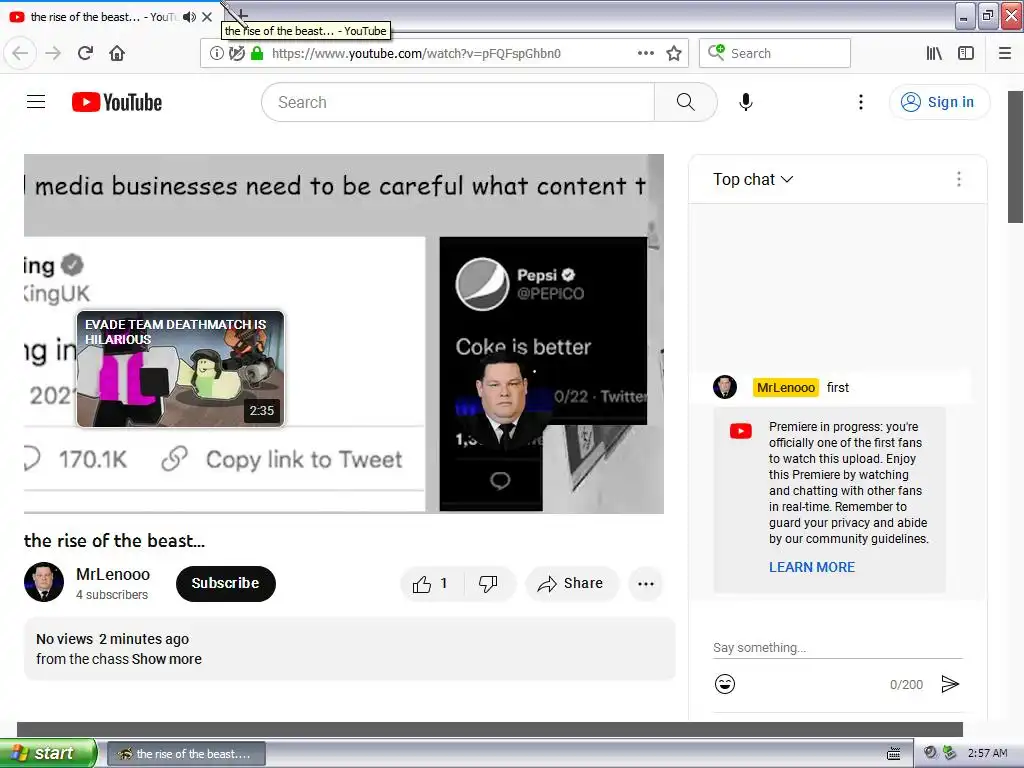Click the '4 subscribers' text
Viewport: 1024px width, 768px height.
[112, 595]
